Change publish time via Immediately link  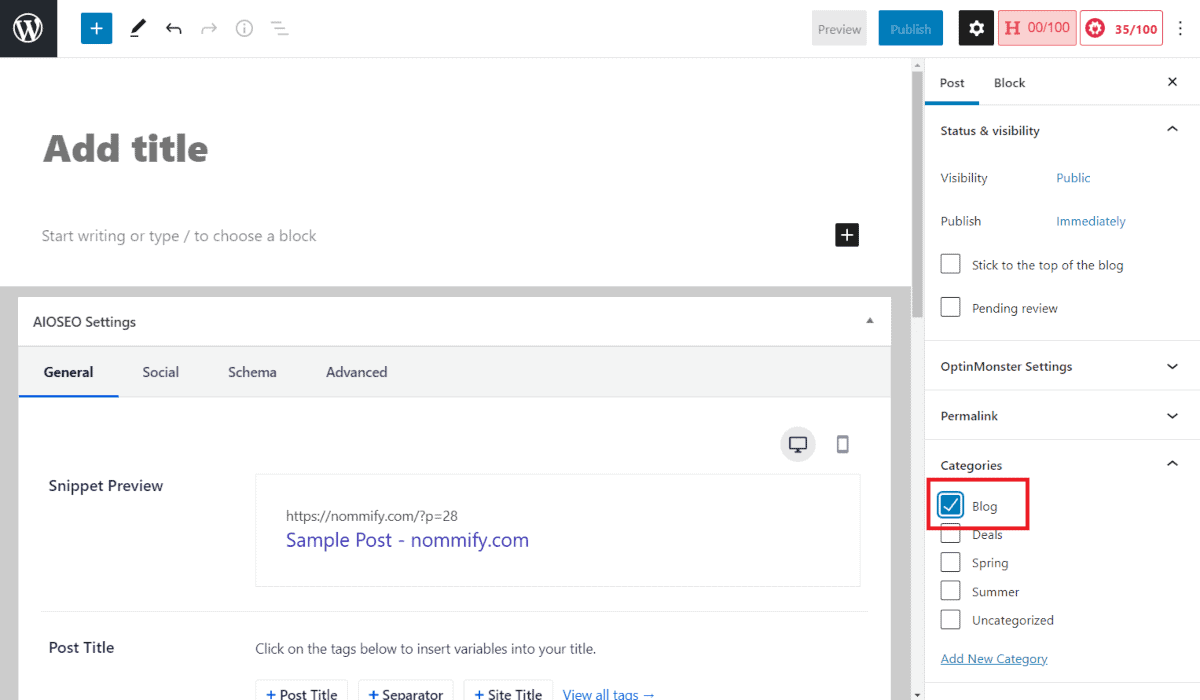(x=1091, y=221)
